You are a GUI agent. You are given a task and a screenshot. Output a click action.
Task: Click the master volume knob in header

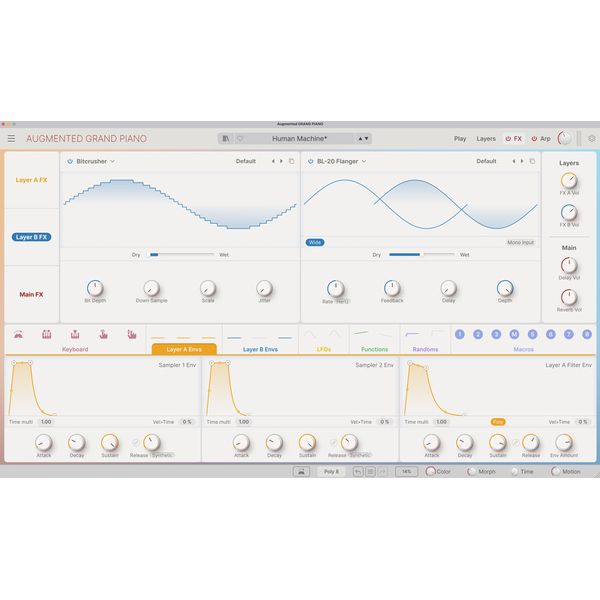(564, 138)
